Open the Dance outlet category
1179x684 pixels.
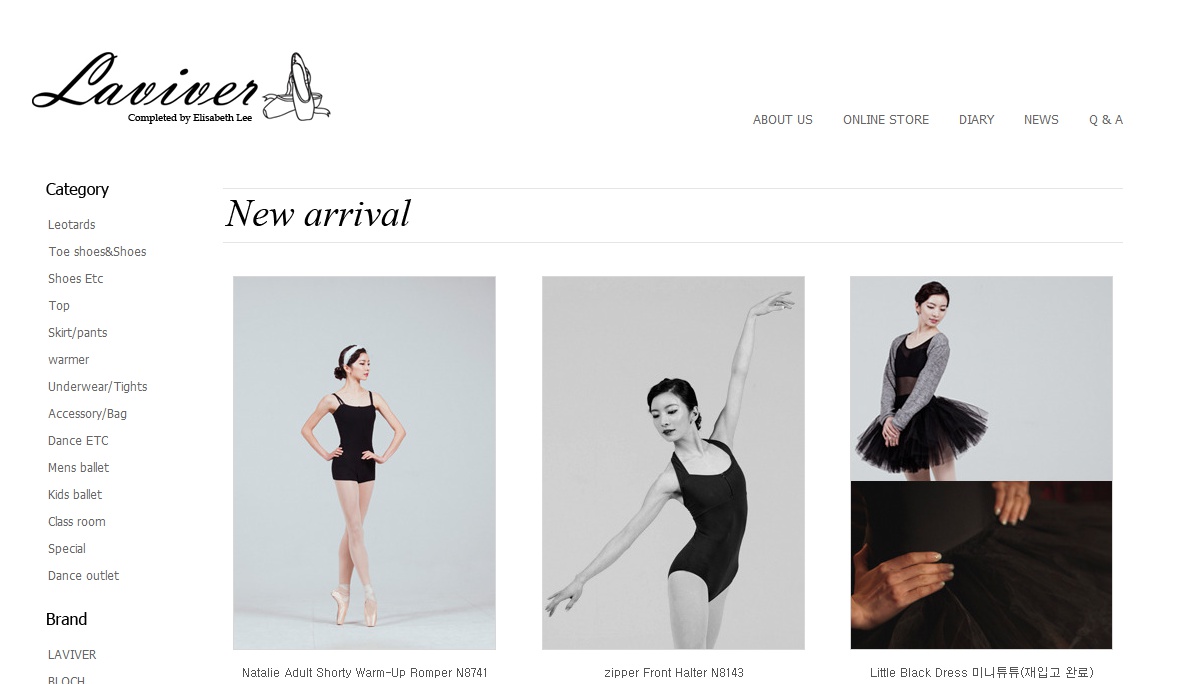coord(83,576)
